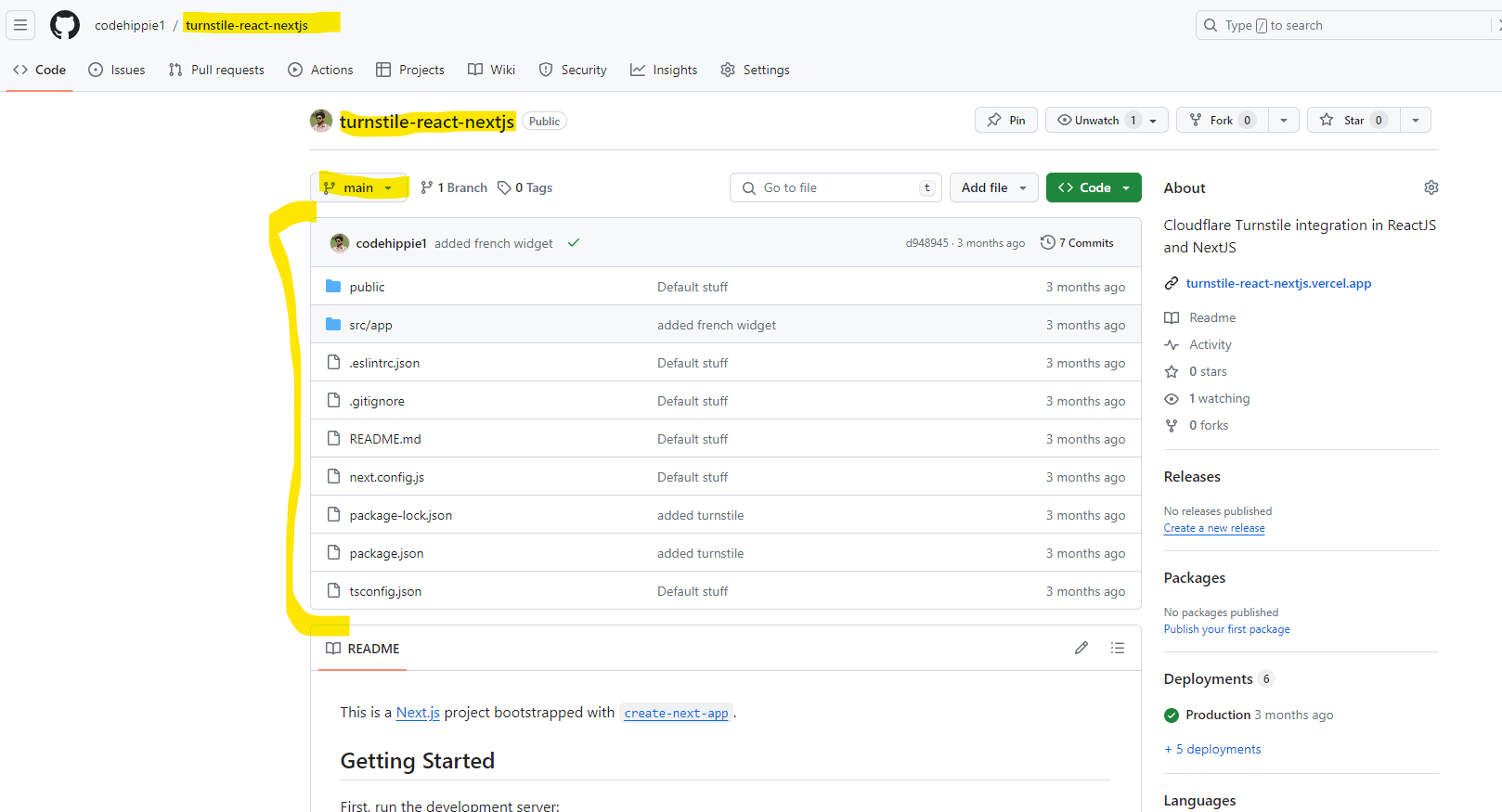This screenshot has height=812, width=1502.
Task: Pin this repository
Action: [1006, 120]
